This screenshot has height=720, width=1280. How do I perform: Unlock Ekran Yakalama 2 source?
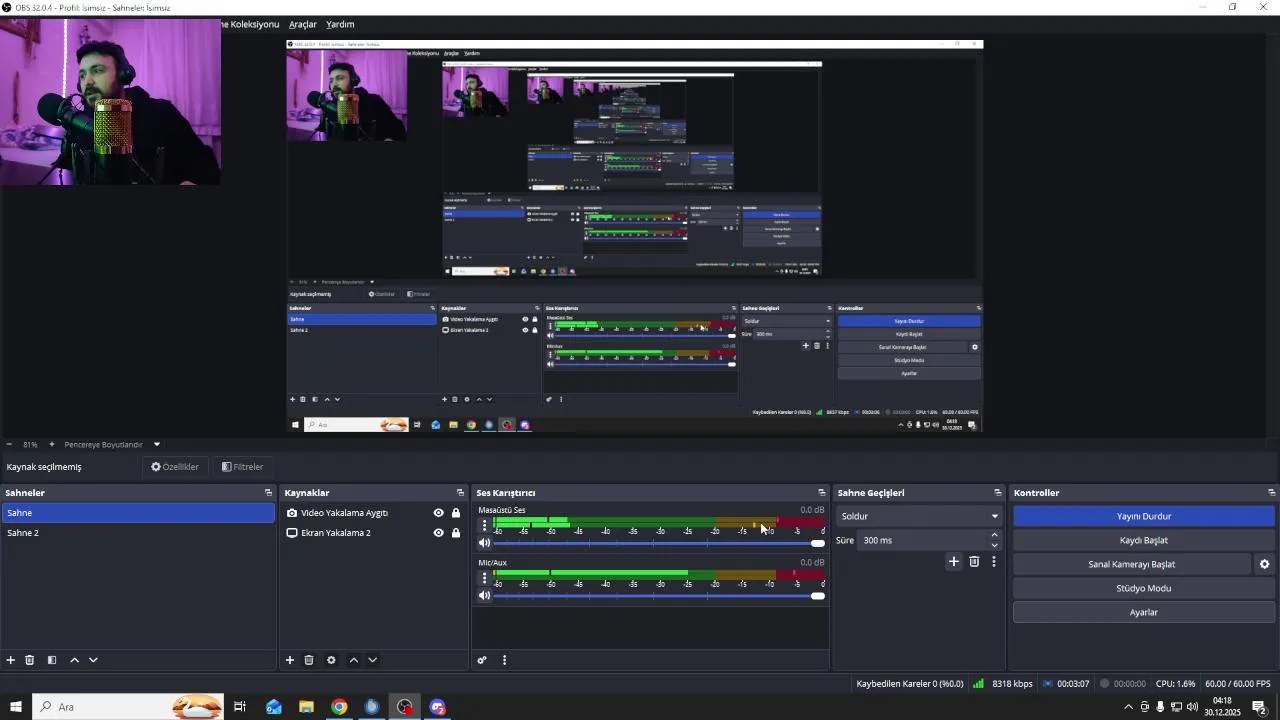456,533
